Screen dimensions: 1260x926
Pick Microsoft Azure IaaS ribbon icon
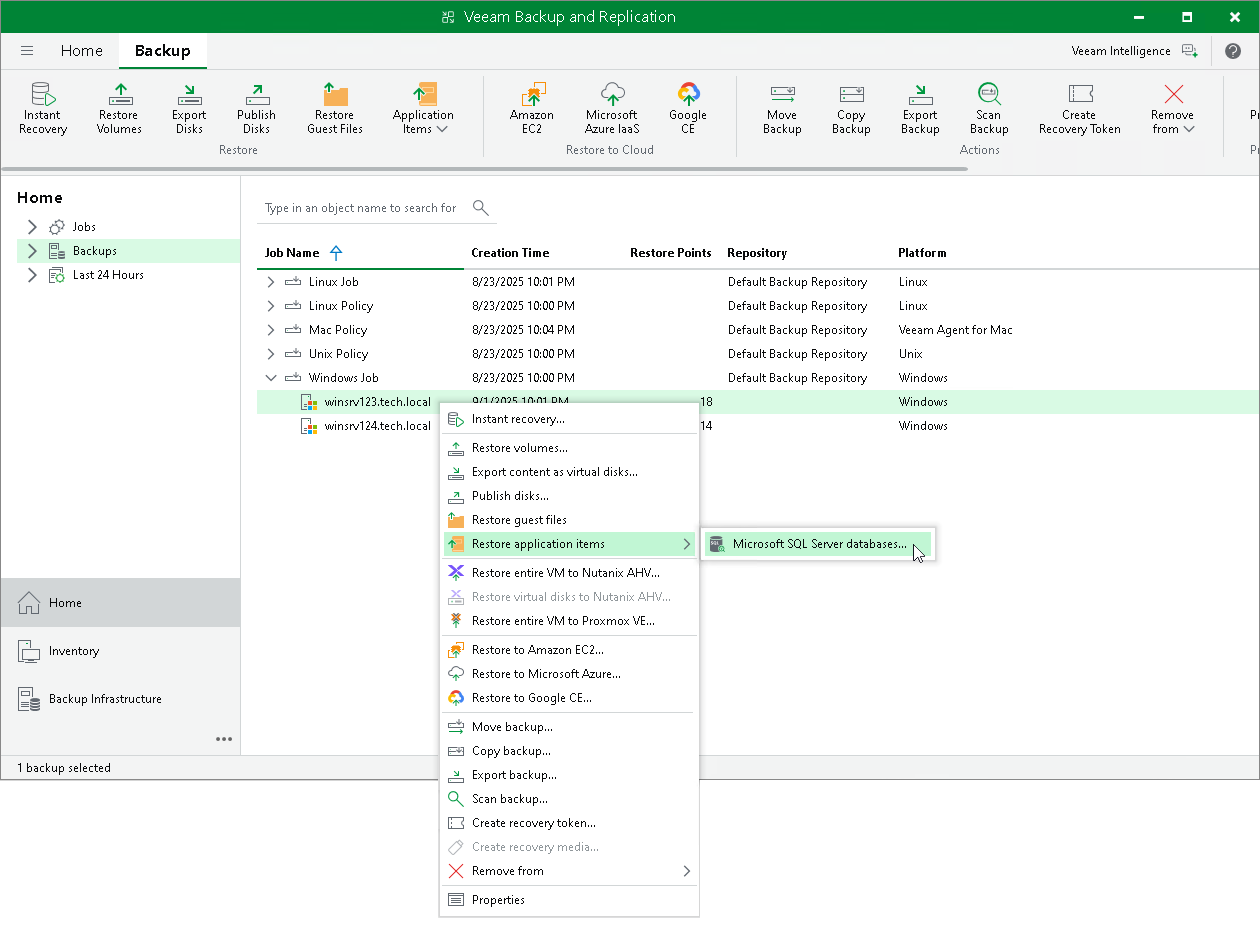(x=611, y=108)
